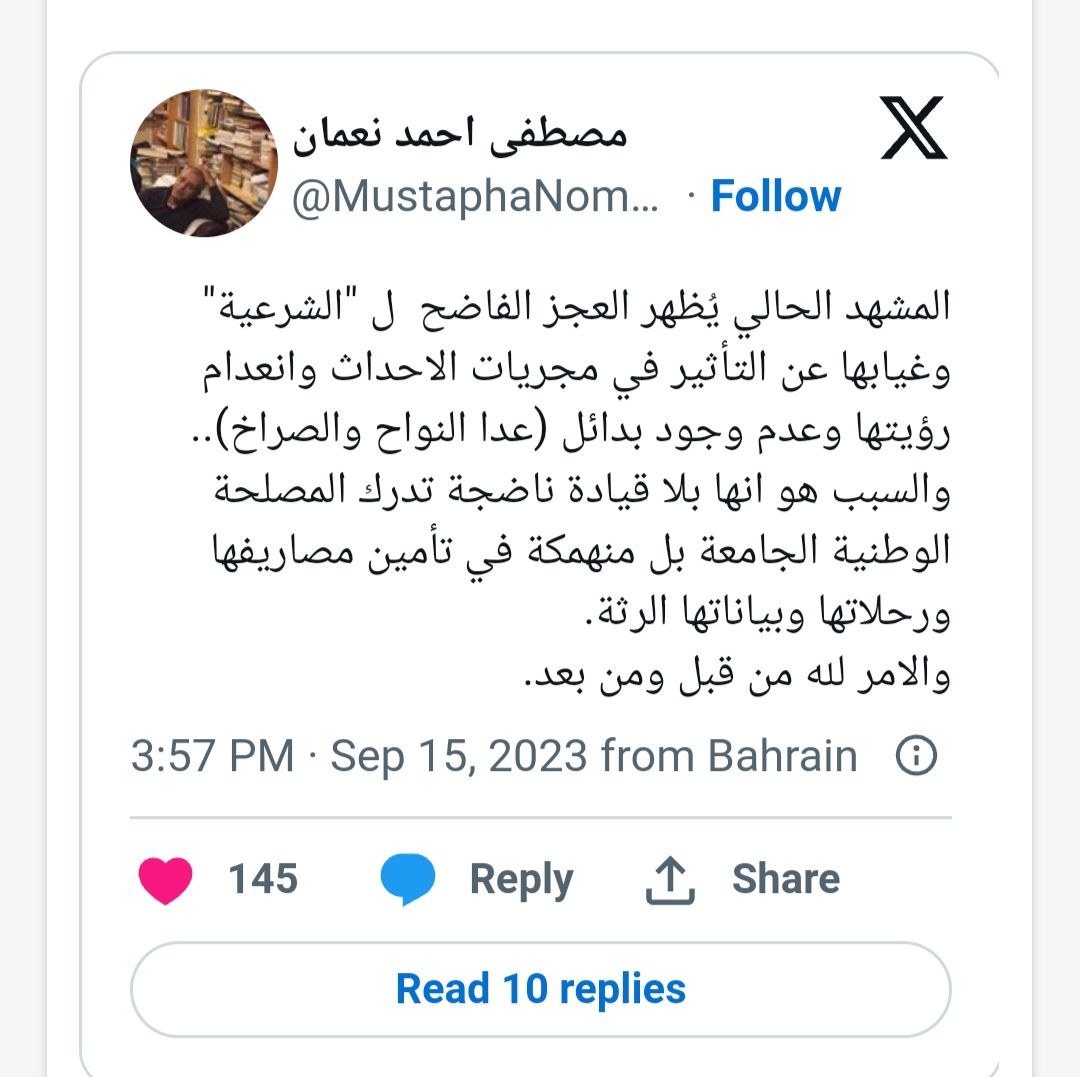Open the author's profile picture
1080x1077 pixels.
[204, 163]
